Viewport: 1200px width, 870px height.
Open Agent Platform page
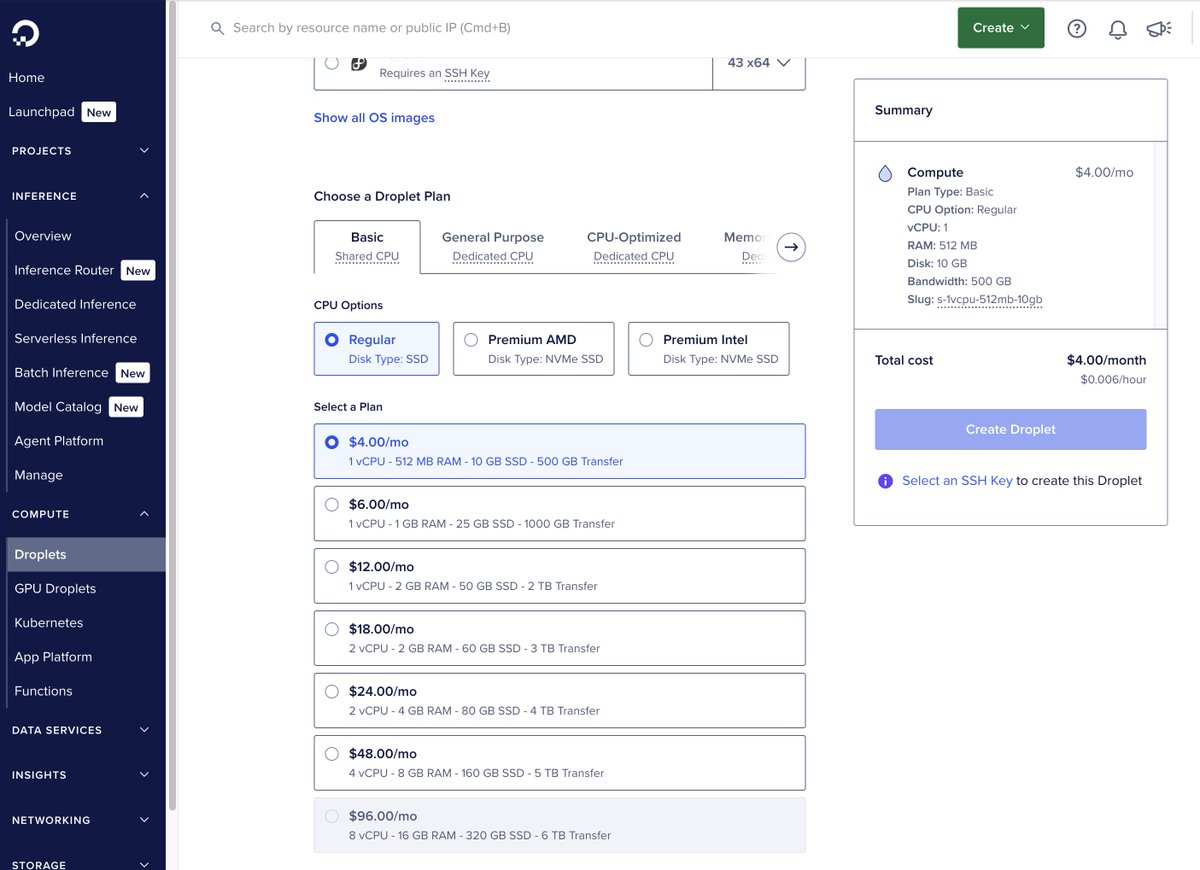(x=59, y=441)
